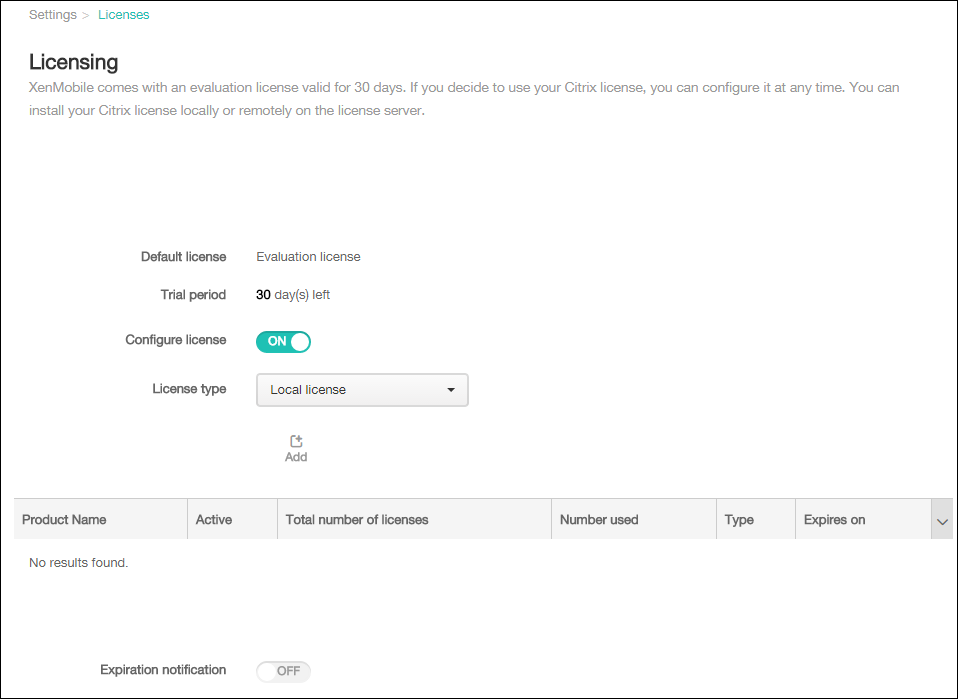
Task: Enable the Expiration notification toggle
Action: point(284,671)
